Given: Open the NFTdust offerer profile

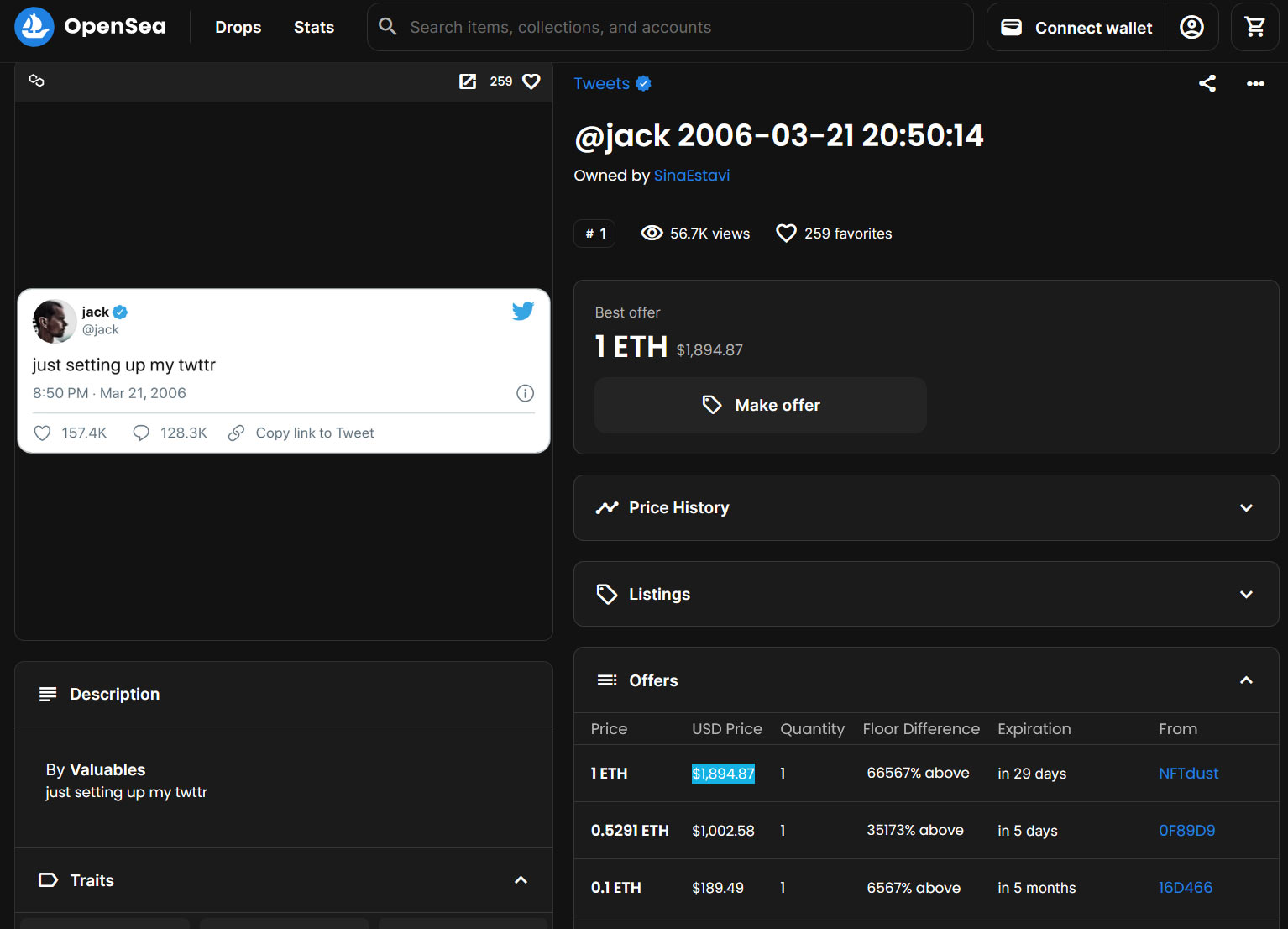Looking at the screenshot, I should [1188, 773].
